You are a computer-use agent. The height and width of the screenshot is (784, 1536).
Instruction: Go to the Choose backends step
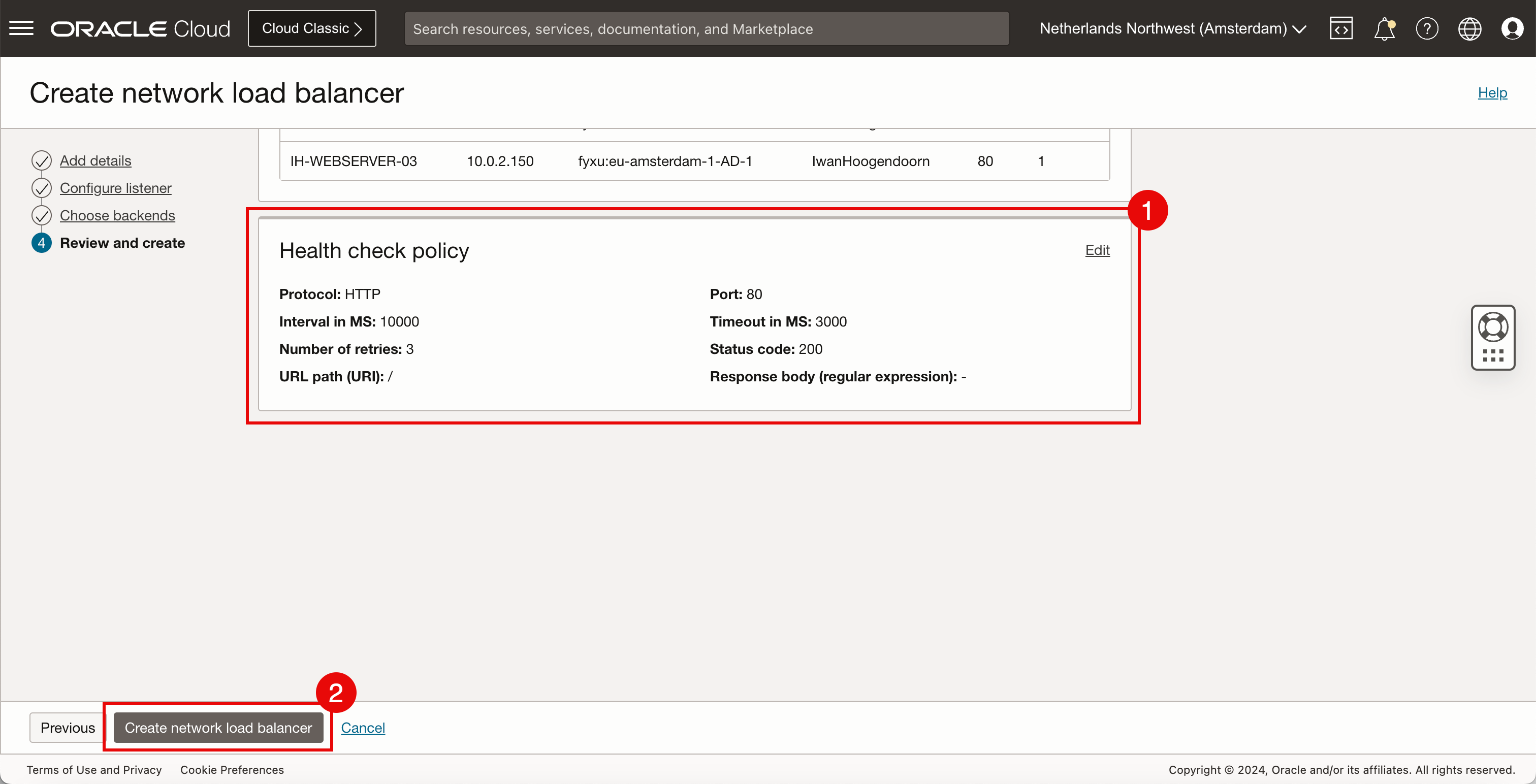point(117,215)
